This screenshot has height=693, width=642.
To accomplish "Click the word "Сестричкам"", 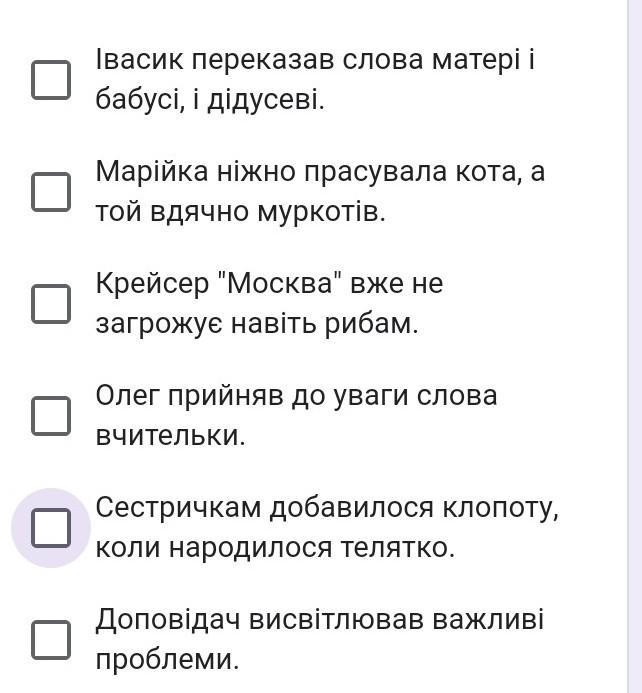I will click(x=170, y=507).
